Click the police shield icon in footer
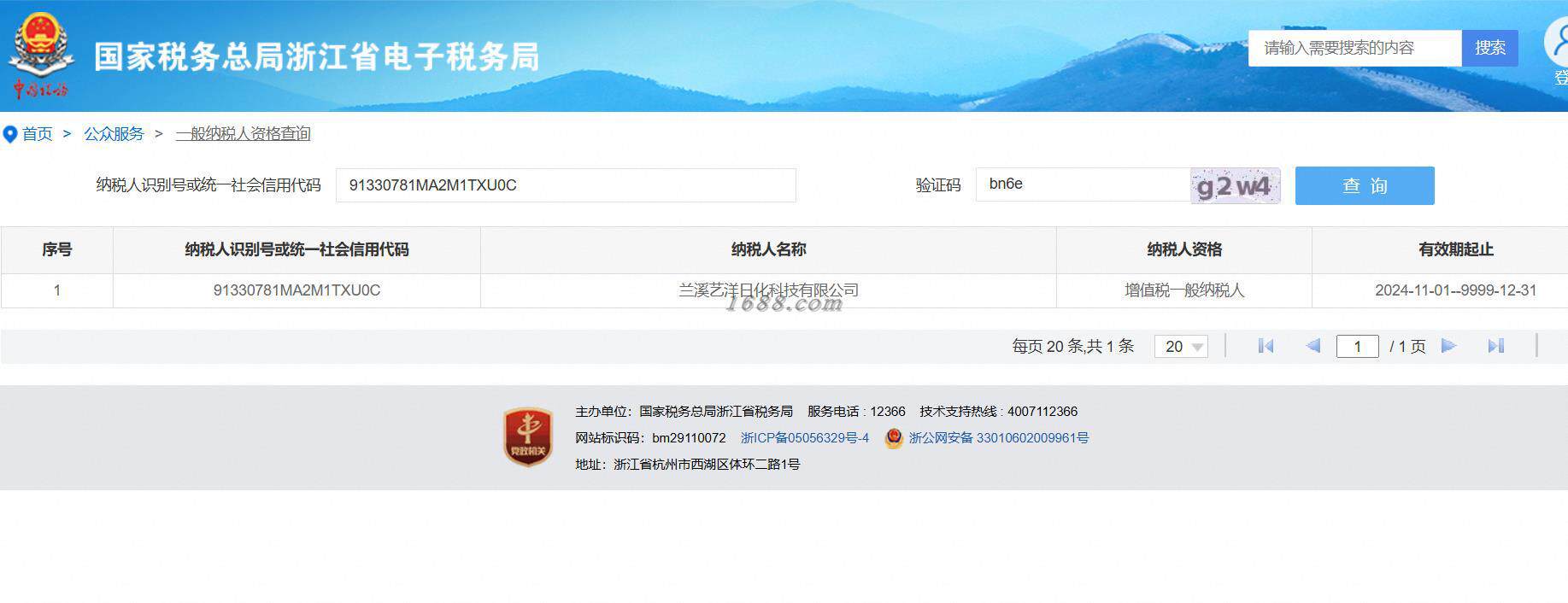1568x603 pixels. [894, 438]
